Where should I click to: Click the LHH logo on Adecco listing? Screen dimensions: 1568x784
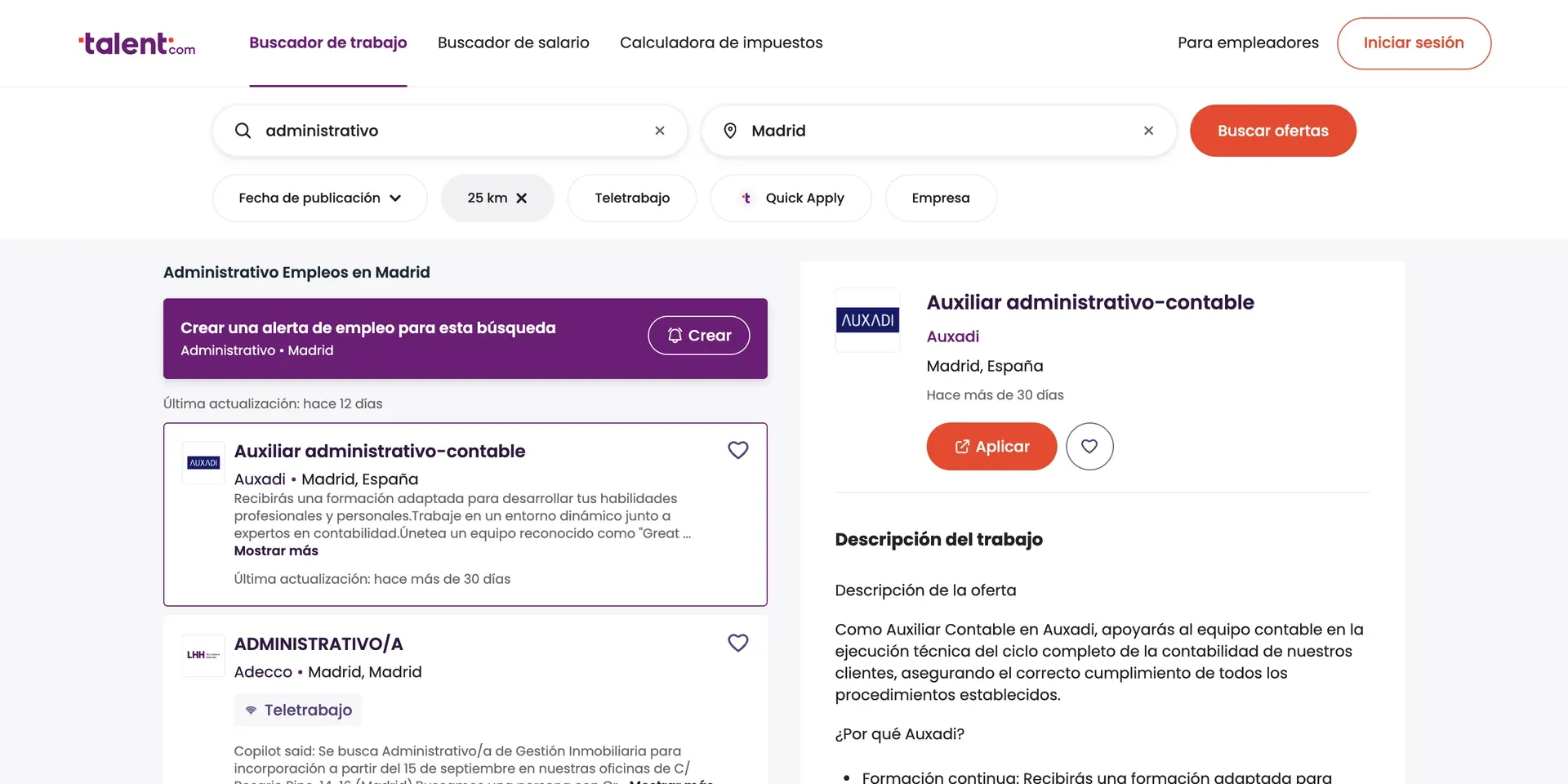[x=203, y=655]
